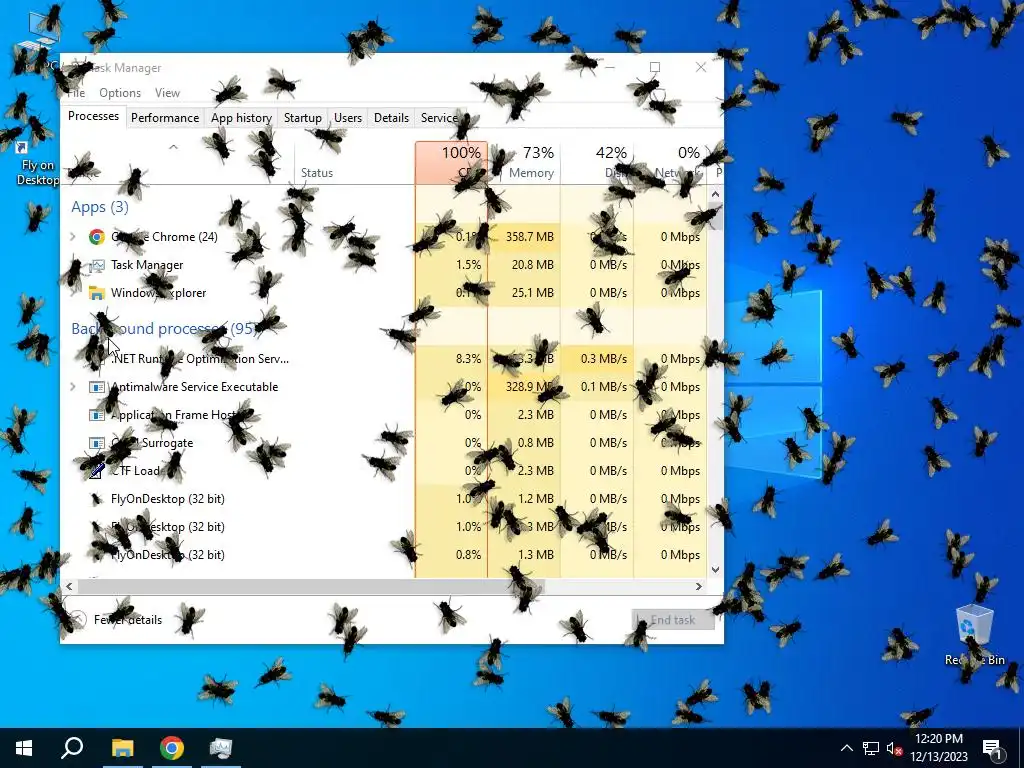Screen dimensions: 1024x768
Task: Click the Google Chrome process icon
Action: point(97,237)
